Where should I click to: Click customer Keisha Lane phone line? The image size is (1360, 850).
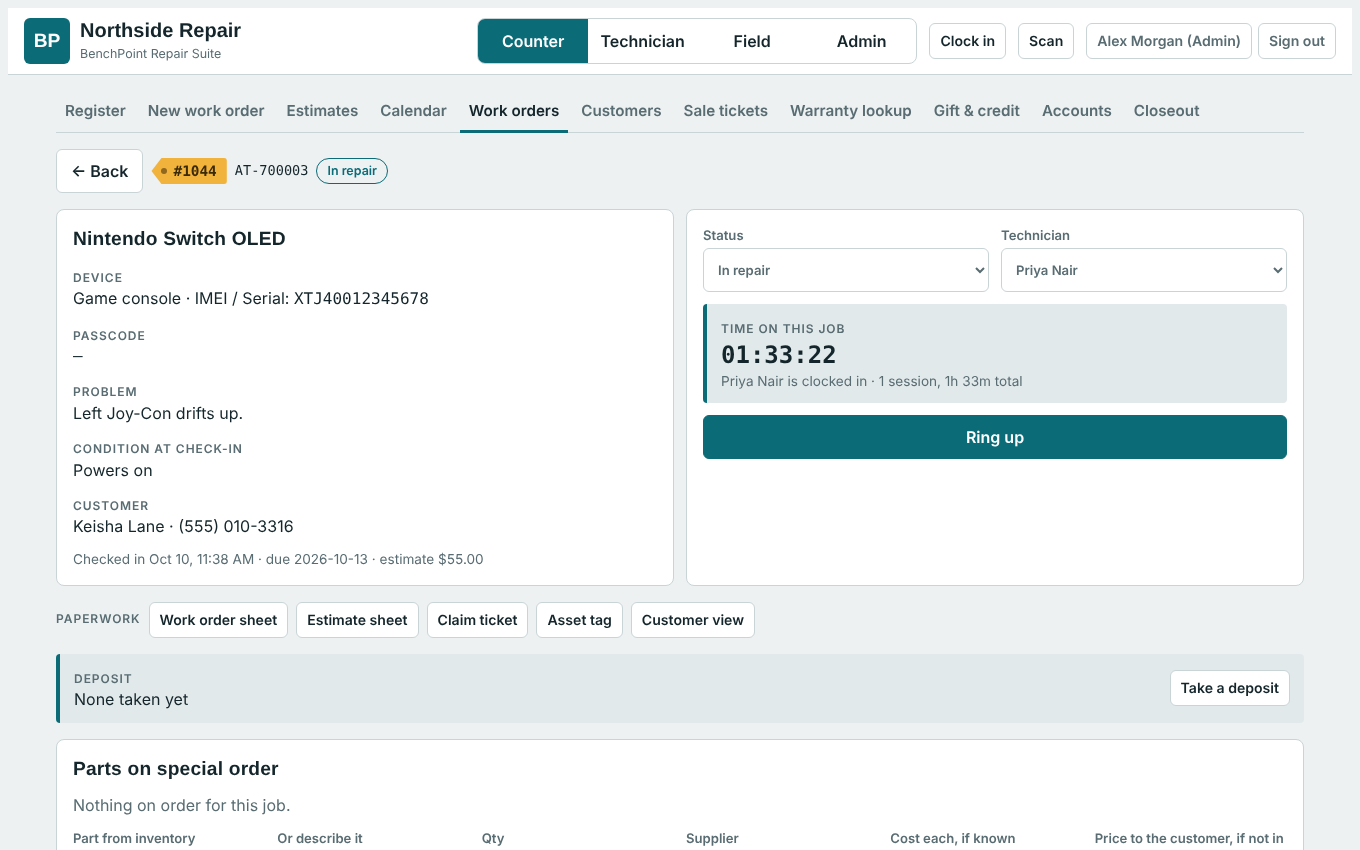tap(183, 526)
